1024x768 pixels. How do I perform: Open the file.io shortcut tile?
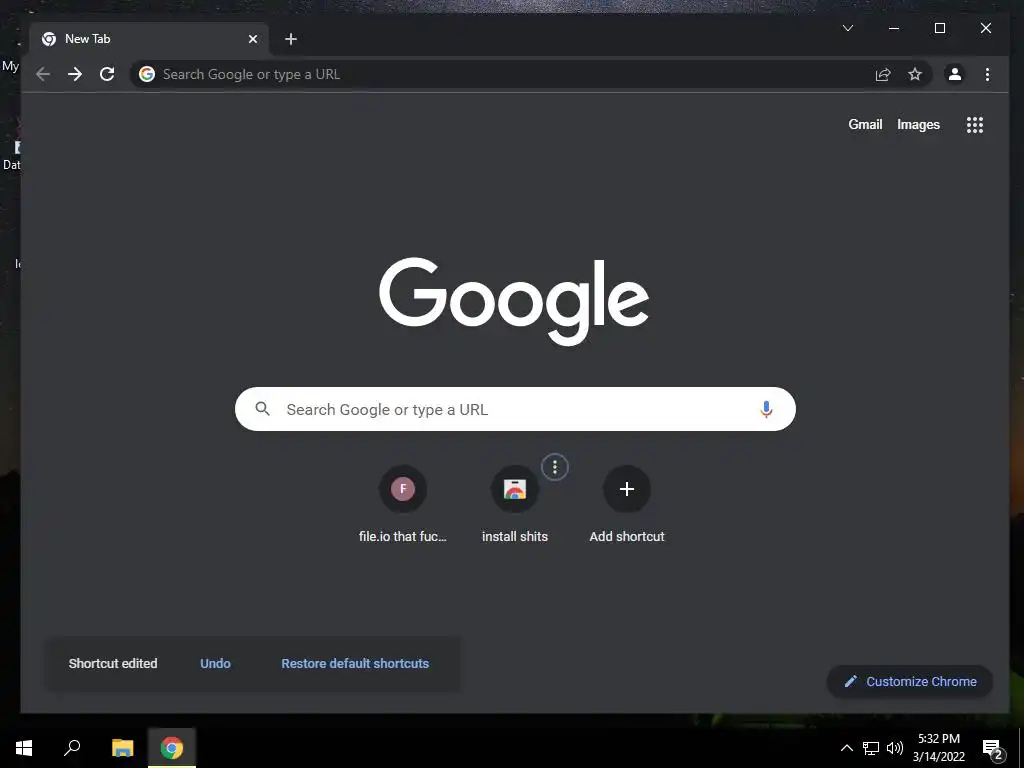[x=403, y=504]
